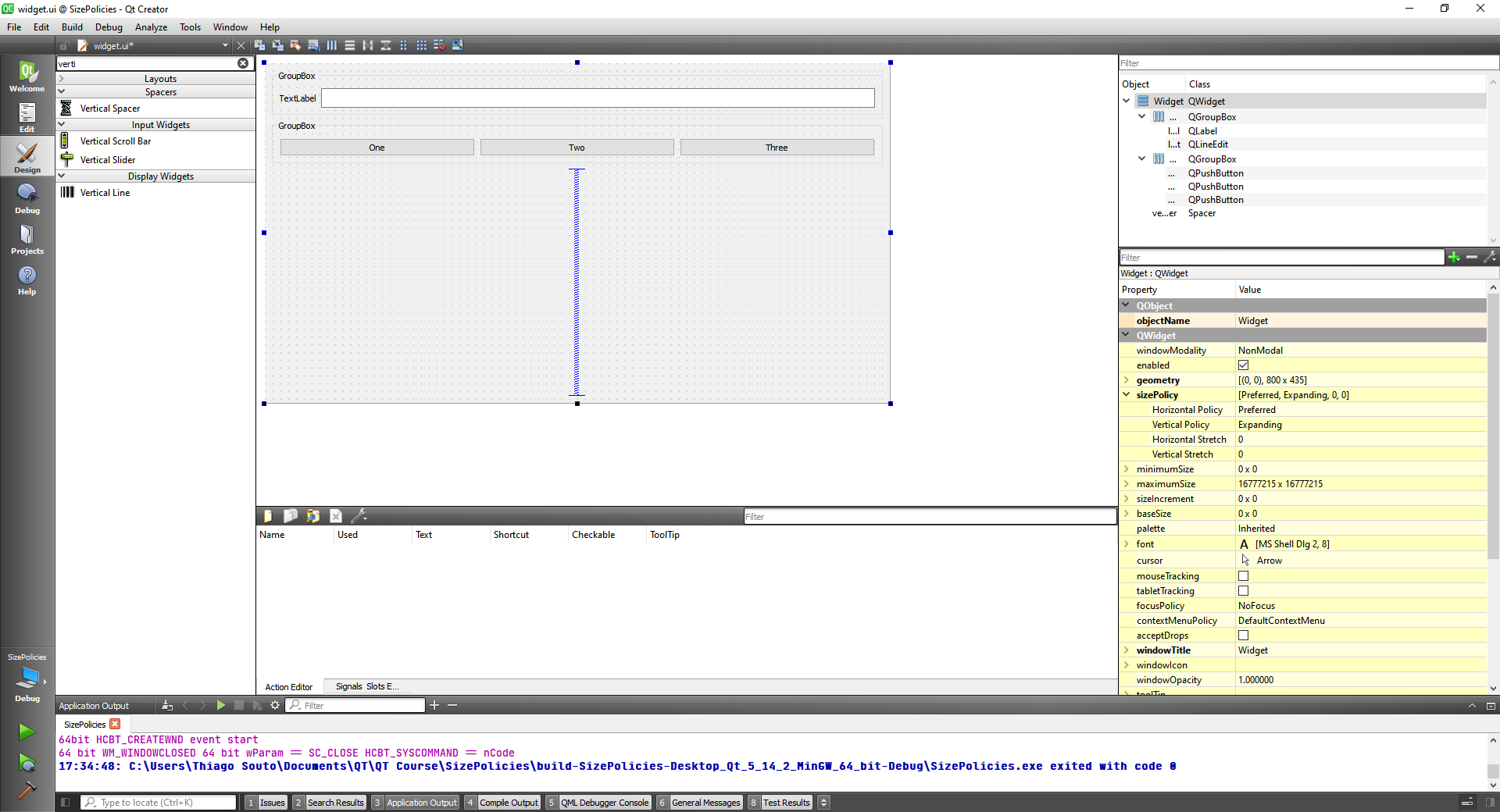Image resolution: width=1500 pixels, height=812 pixels.
Task: Open property editor wrench settings
Action: [x=1490, y=257]
